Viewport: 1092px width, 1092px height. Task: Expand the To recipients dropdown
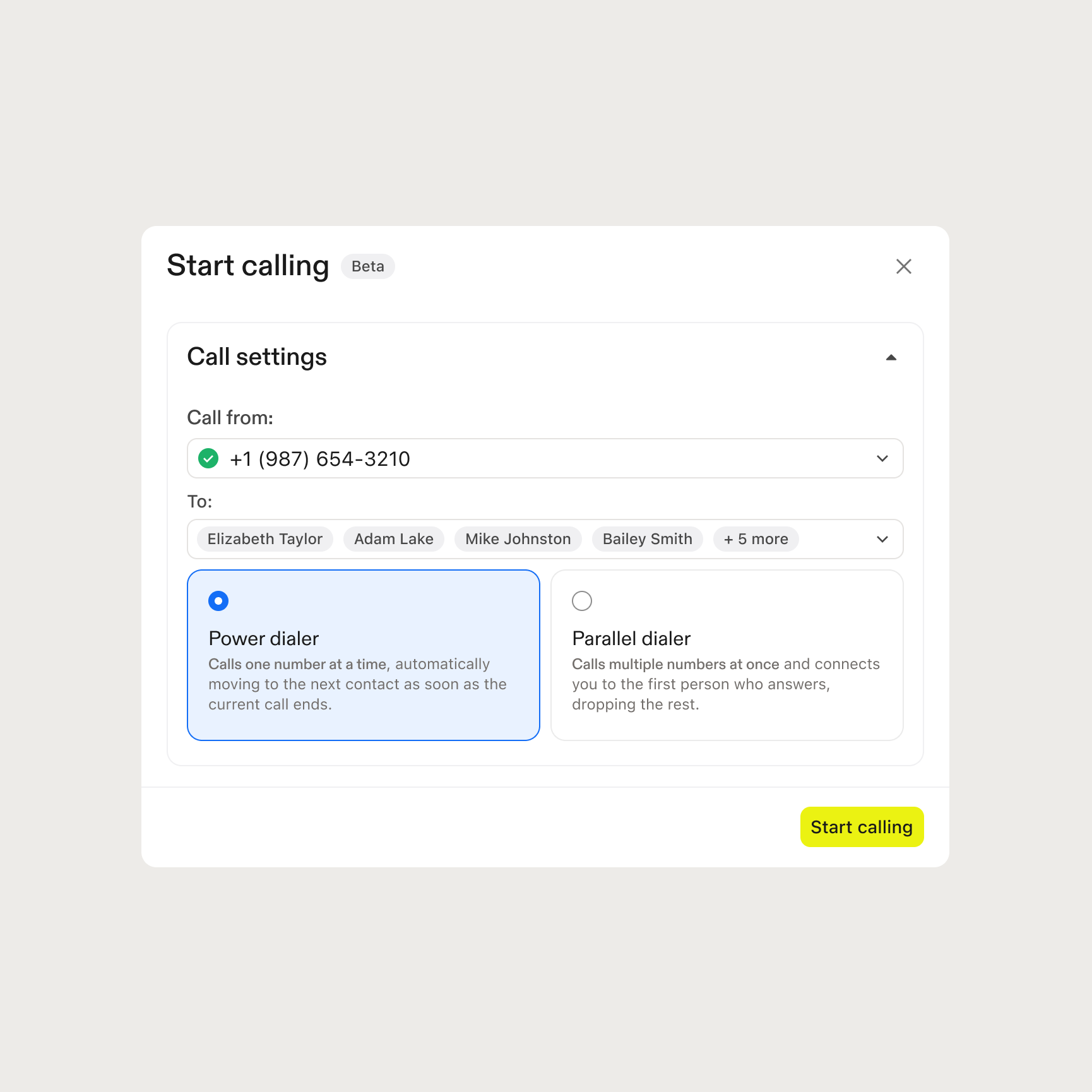[882, 539]
